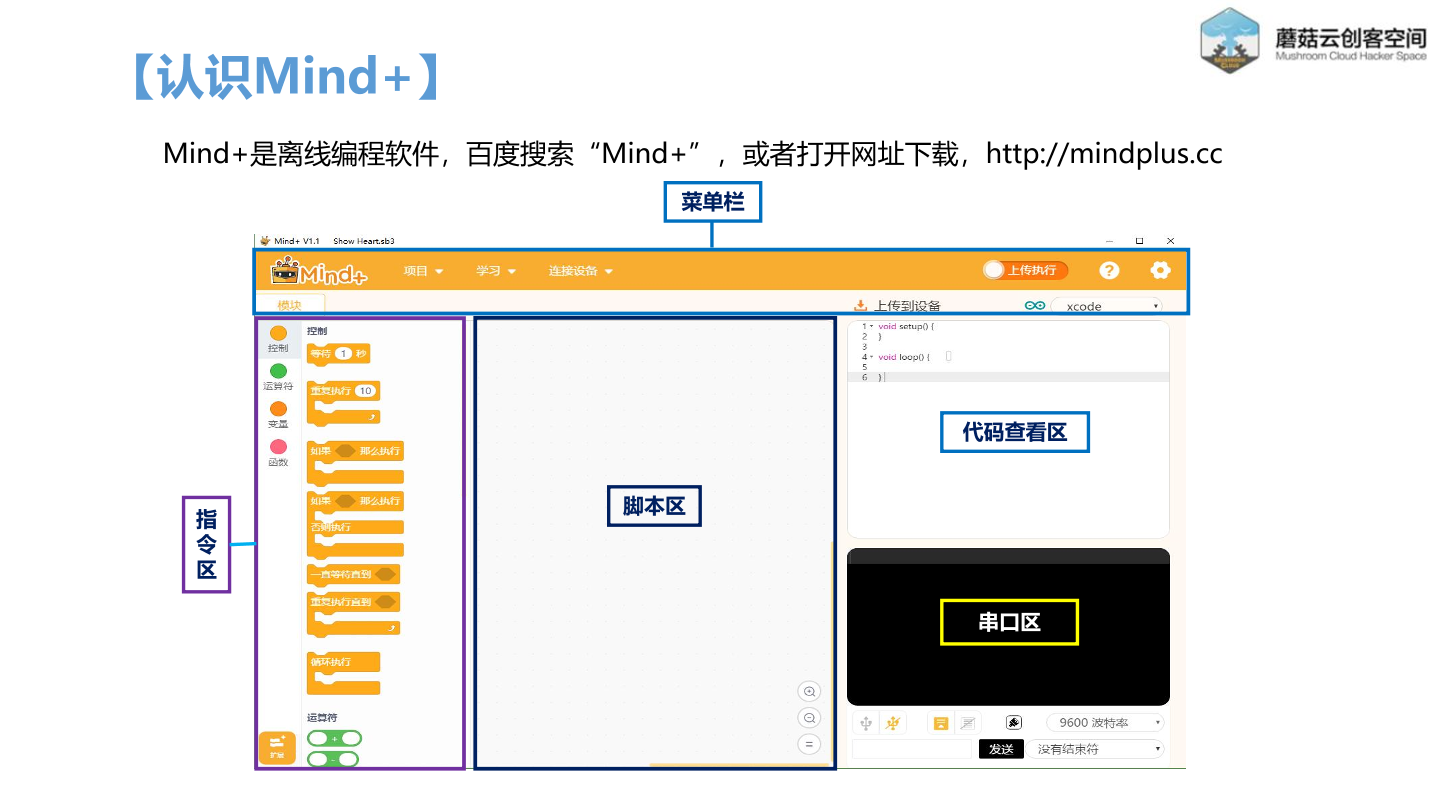The image size is (1440, 810).
Task: Click the 扩展 extension button icon
Action: coord(277,747)
